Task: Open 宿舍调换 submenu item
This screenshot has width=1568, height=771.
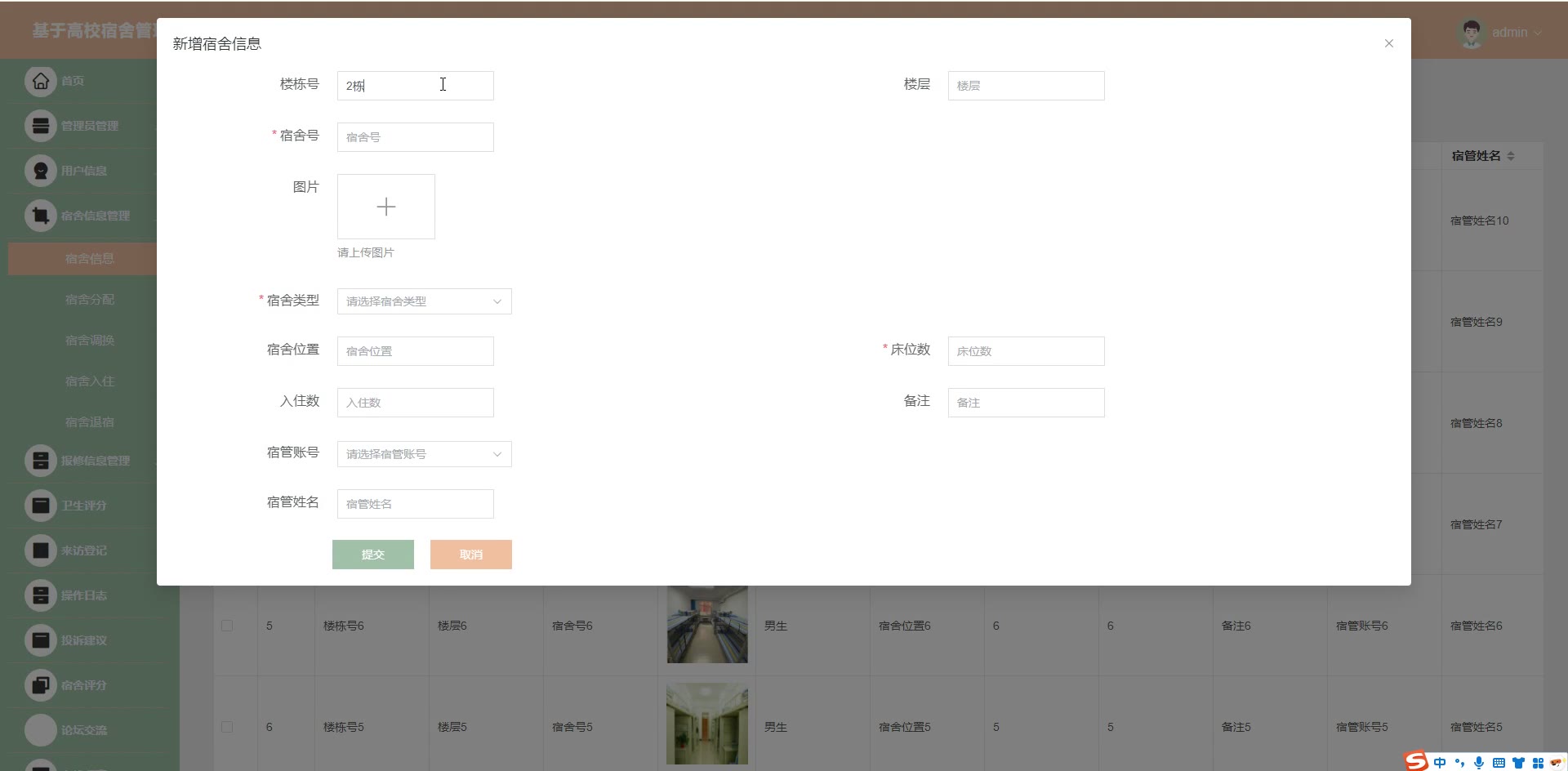Action: tap(90, 341)
